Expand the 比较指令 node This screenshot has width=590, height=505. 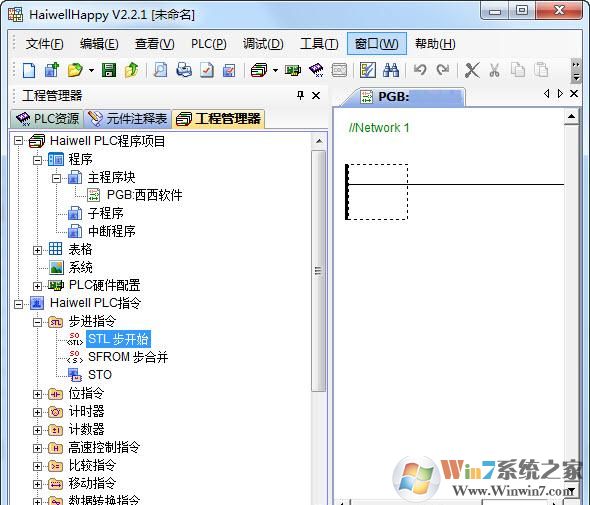pyautogui.click(x=37, y=466)
